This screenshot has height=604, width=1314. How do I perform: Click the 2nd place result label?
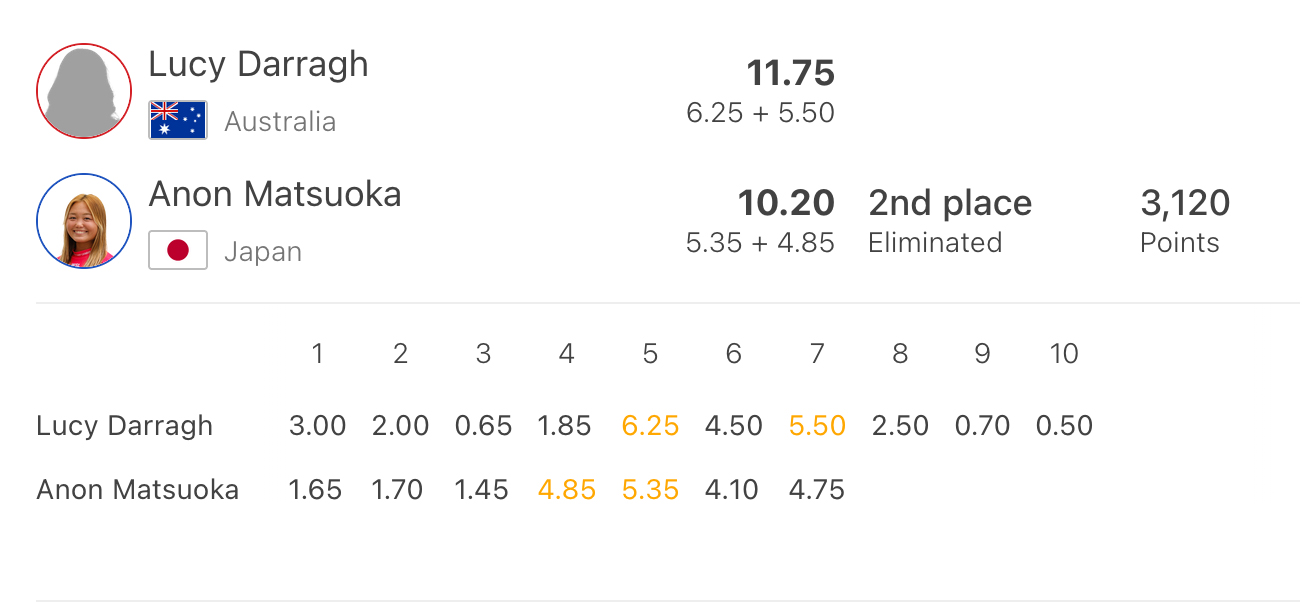point(949,203)
